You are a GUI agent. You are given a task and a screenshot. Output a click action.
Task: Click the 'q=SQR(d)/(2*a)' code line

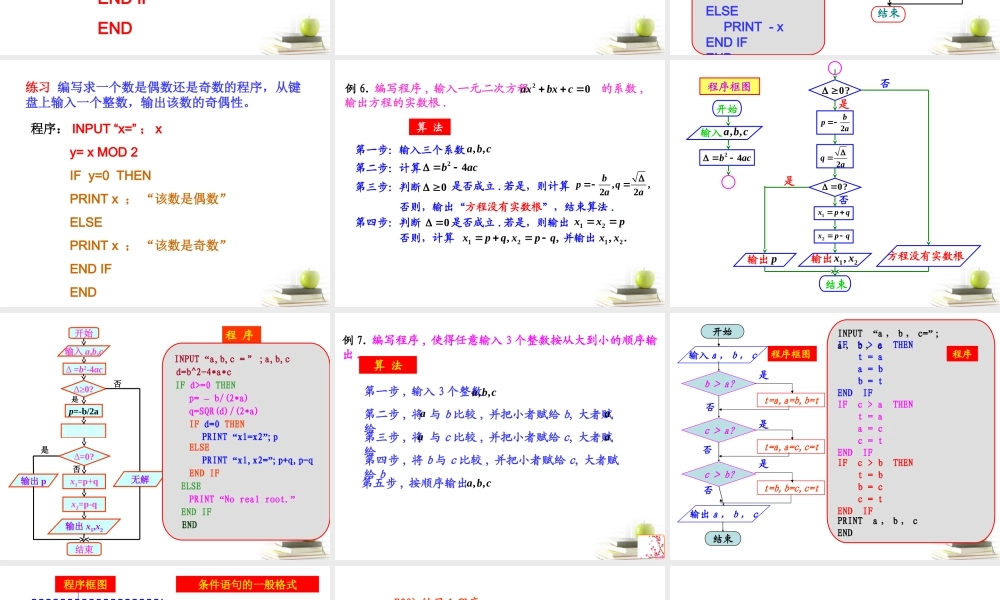click(223, 411)
